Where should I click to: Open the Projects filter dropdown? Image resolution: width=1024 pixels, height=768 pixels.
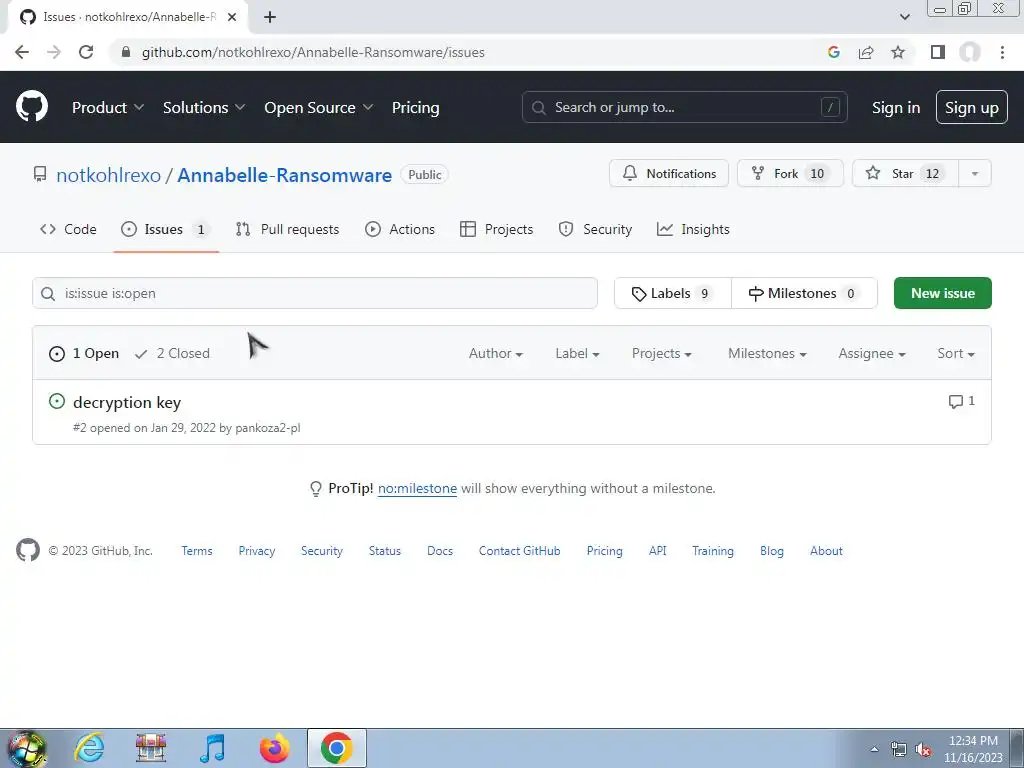662,353
